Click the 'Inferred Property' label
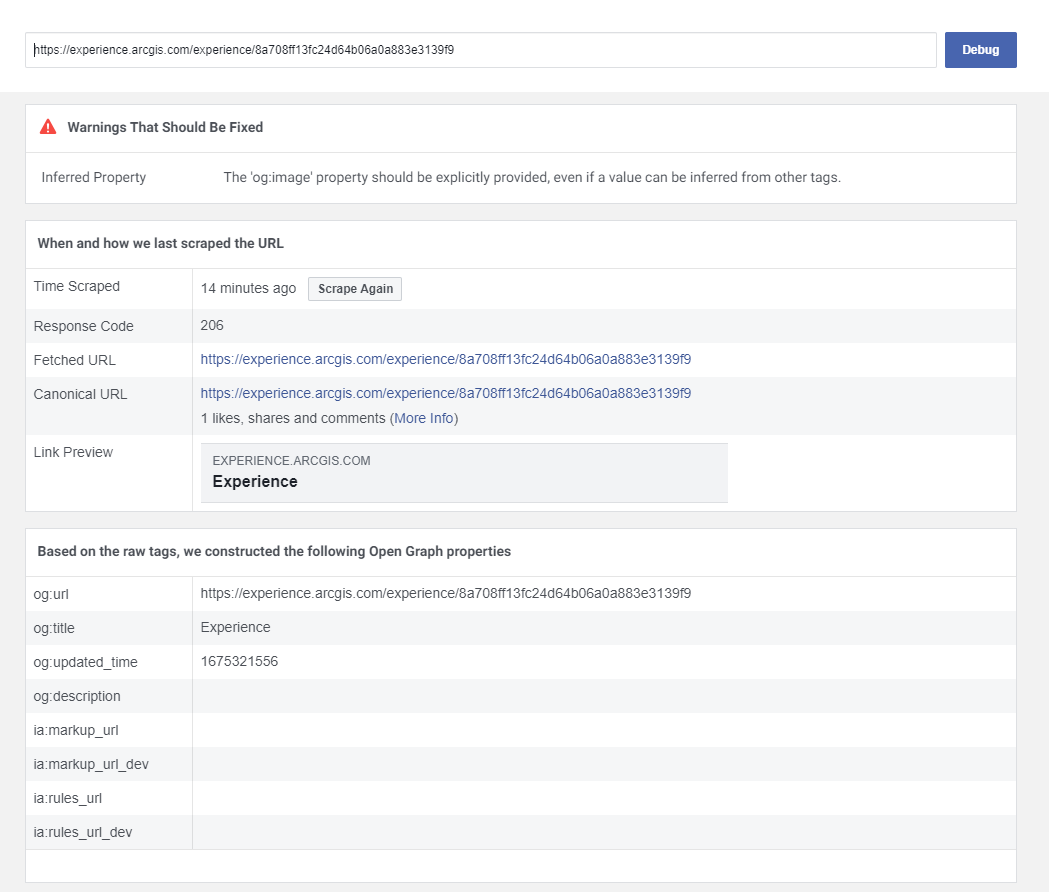The width and height of the screenshot is (1049, 892). click(x=94, y=177)
